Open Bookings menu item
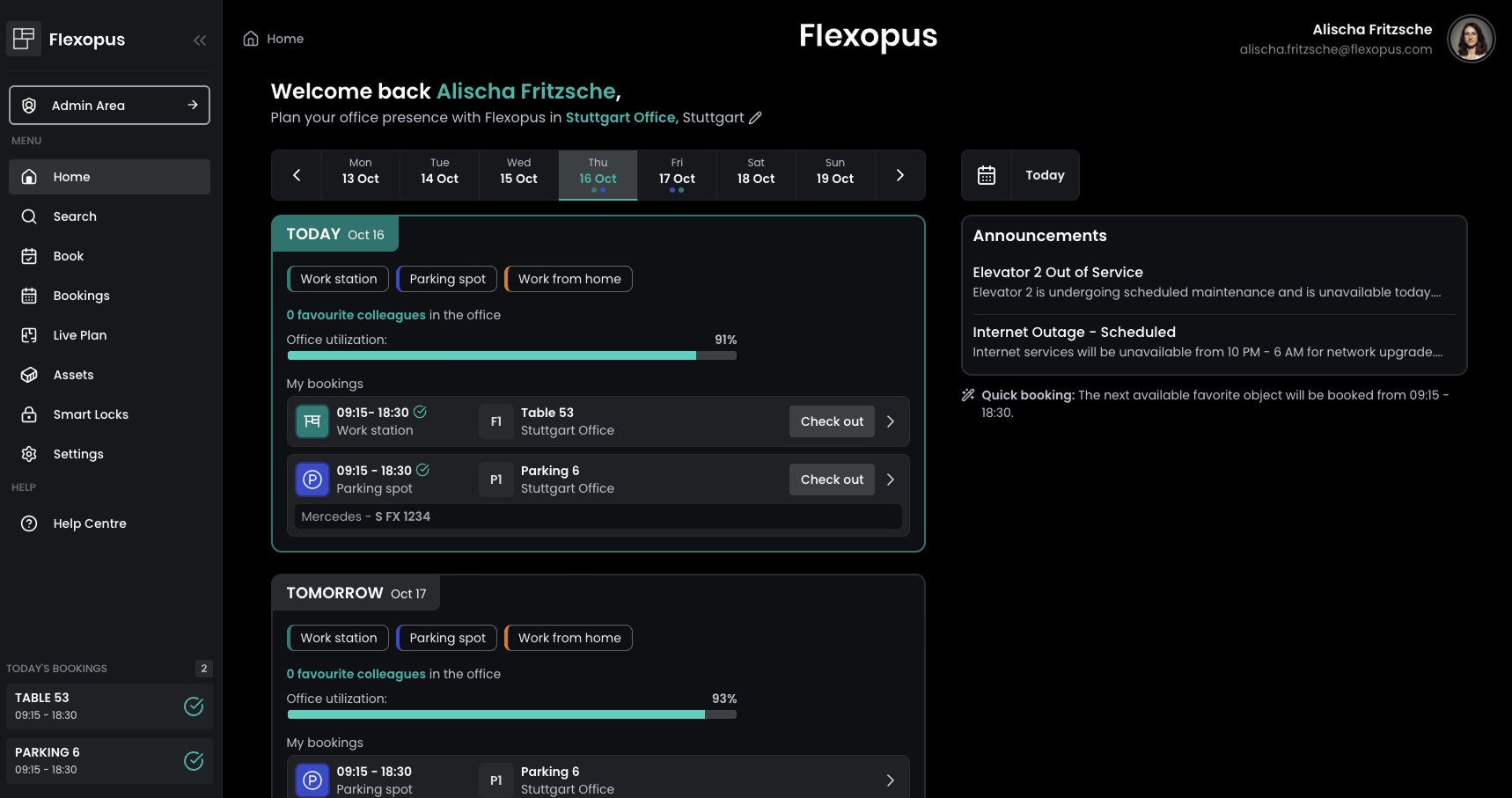This screenshot has height=798, width=1512. pyautogui.click(x=81, y=296)
